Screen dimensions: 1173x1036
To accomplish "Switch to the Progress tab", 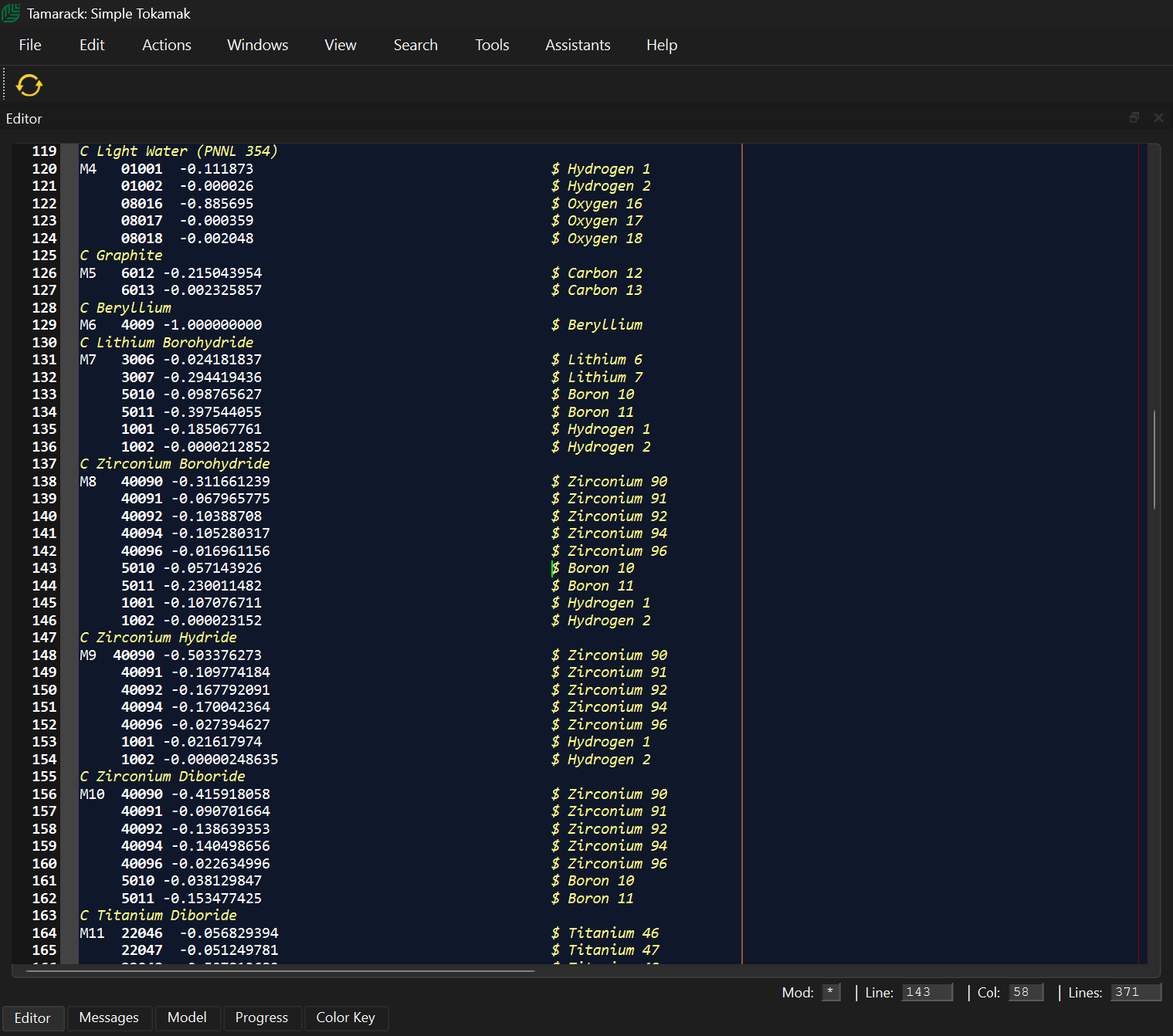I will coord(262,1017).
